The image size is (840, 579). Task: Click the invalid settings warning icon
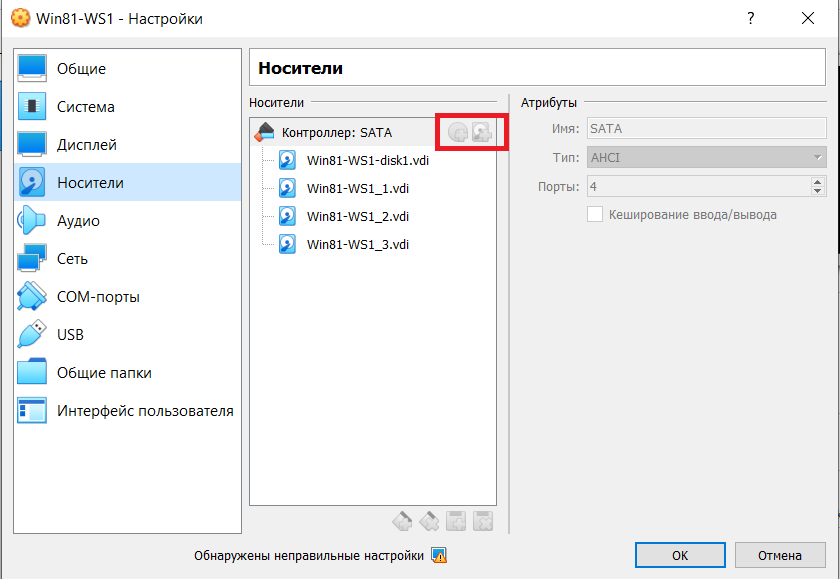pos(439,555)
